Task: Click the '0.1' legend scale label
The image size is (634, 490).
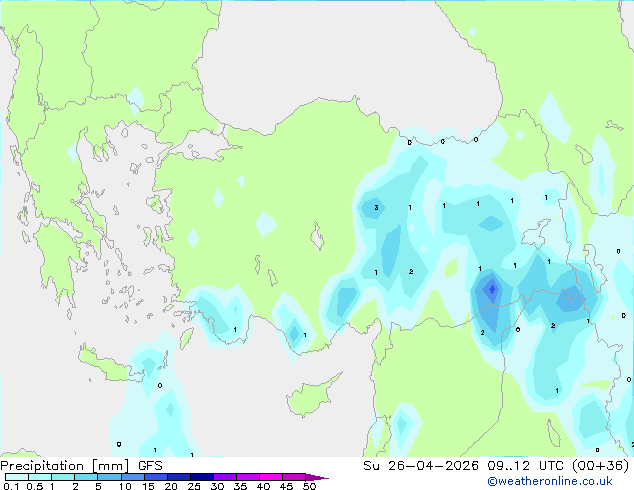Action: (x=11, y=486)
